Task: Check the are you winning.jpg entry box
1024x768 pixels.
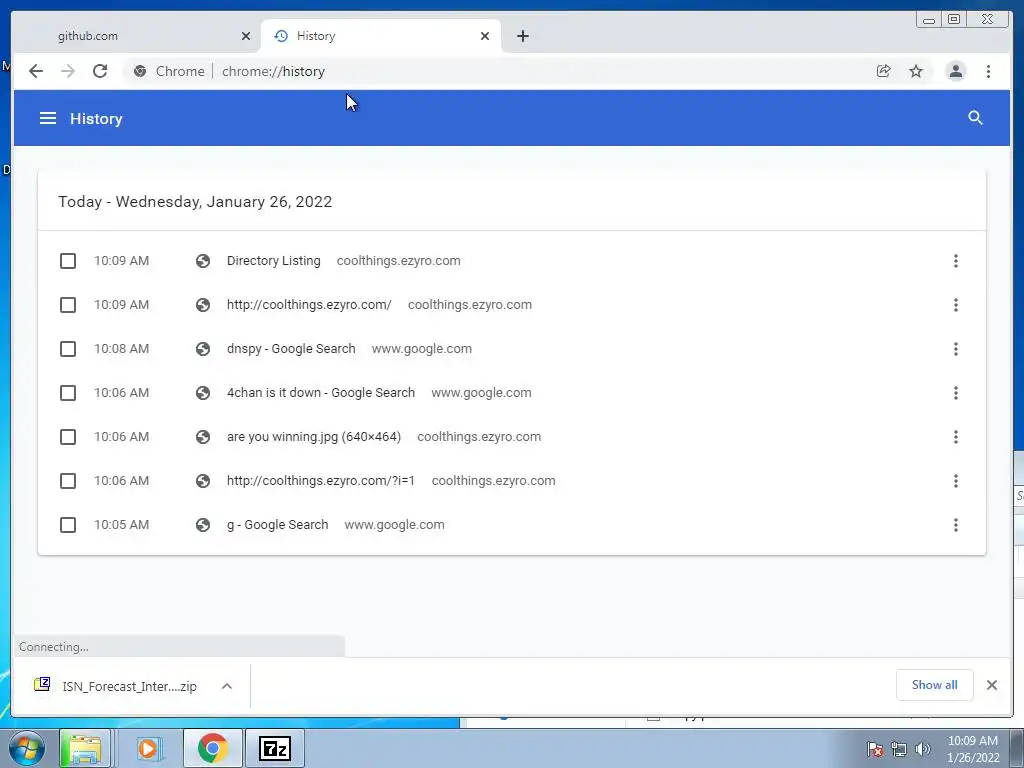Action: click(68, 437)
